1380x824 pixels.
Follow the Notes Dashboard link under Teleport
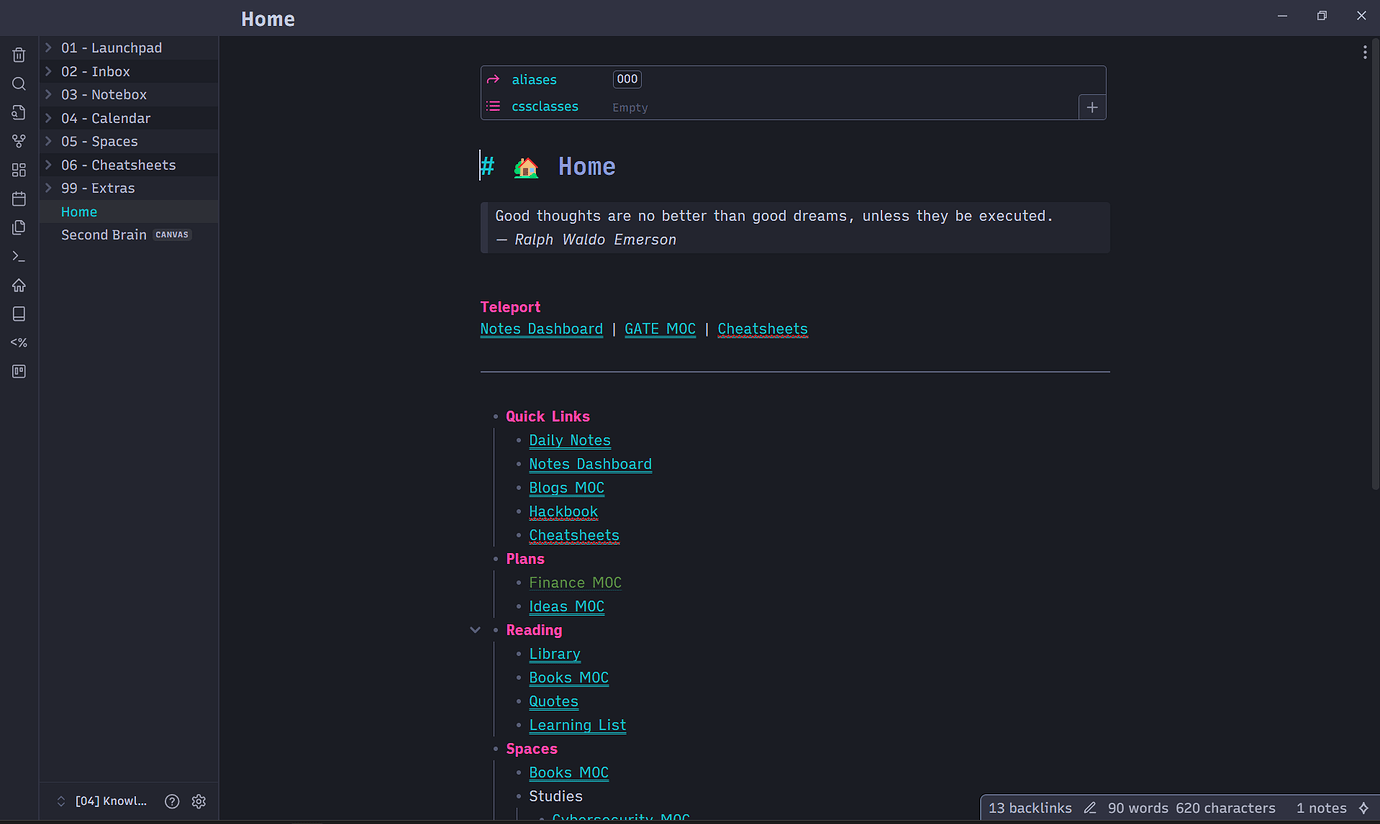point(541,329)
